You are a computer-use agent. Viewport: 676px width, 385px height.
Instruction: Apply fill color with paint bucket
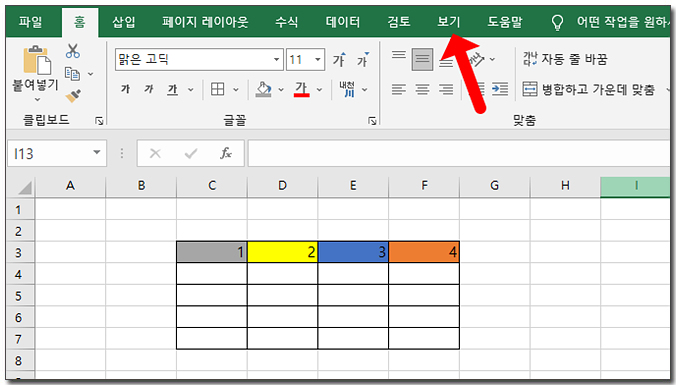coord(263,89)
